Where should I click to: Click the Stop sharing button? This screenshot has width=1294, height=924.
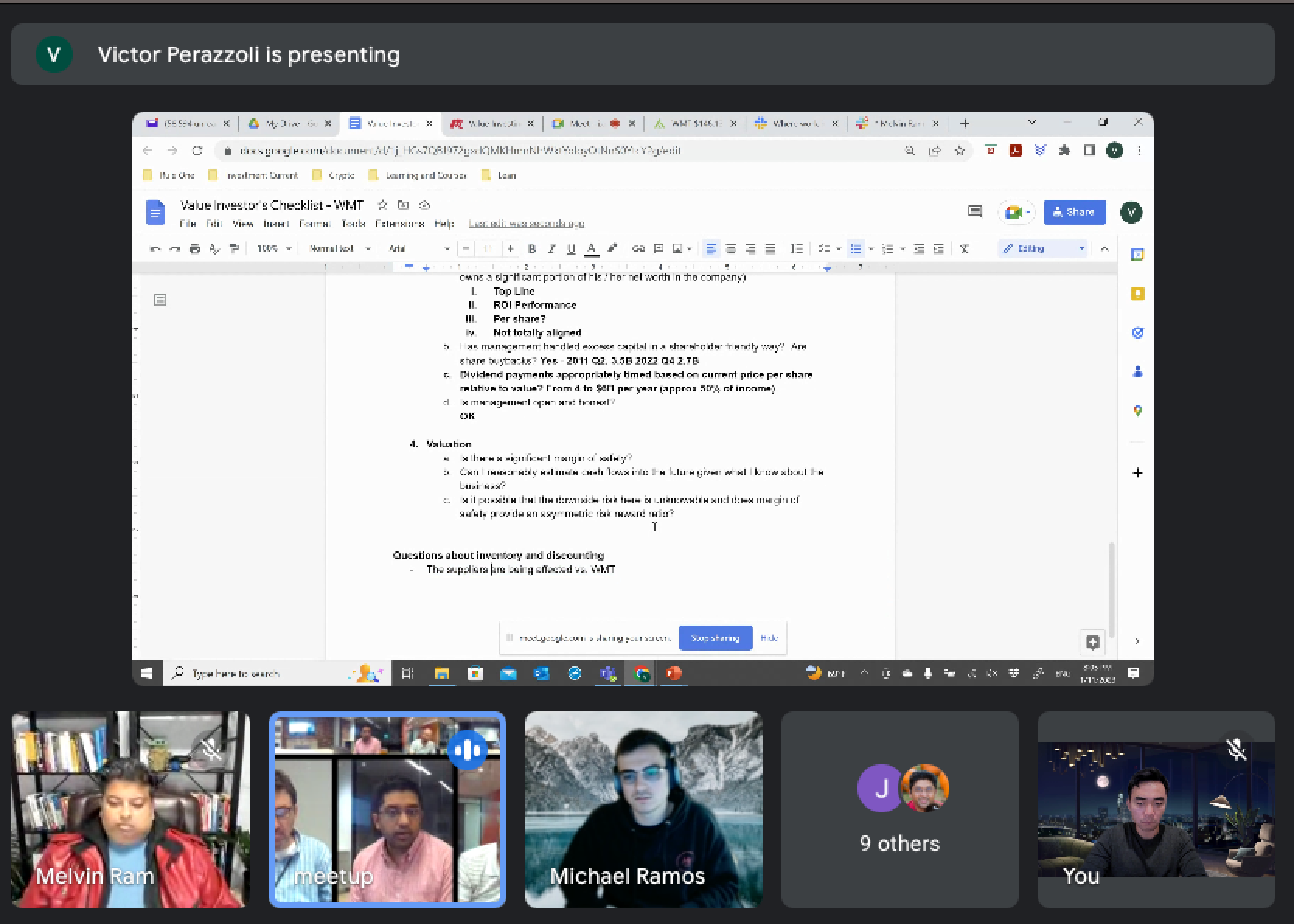point(715,638)
